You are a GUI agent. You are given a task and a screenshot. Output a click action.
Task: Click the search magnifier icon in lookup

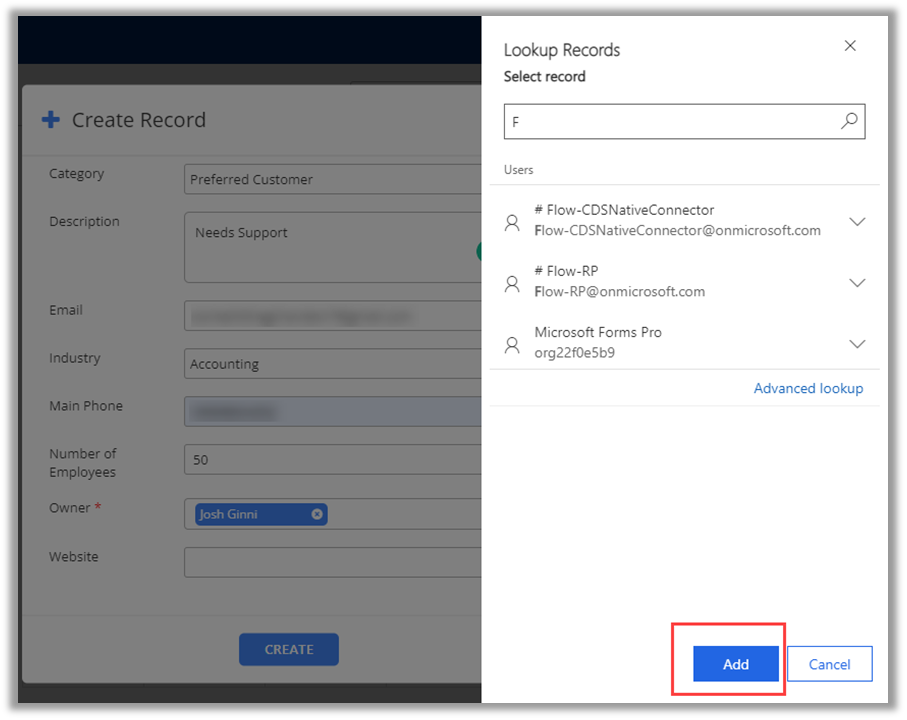849,121
